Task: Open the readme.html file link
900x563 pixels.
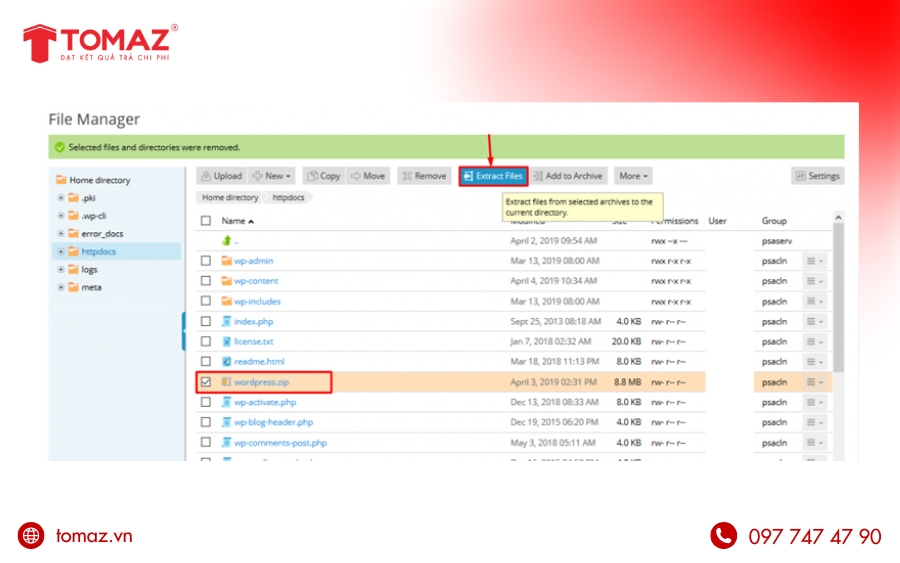Action: click(259, 361)
